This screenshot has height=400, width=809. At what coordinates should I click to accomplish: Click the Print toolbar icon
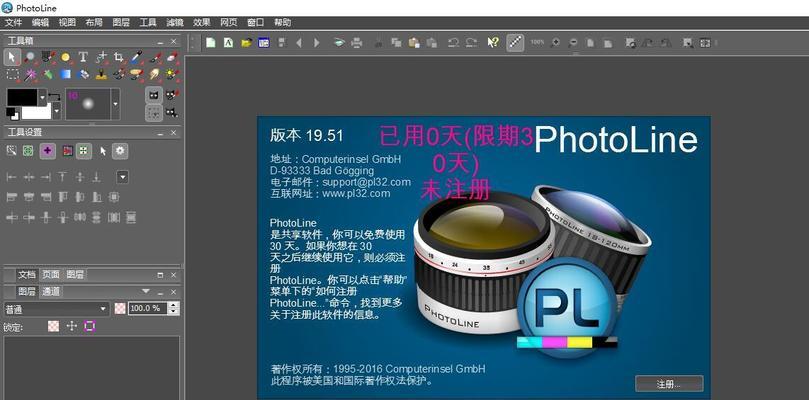tap(357, 43)
